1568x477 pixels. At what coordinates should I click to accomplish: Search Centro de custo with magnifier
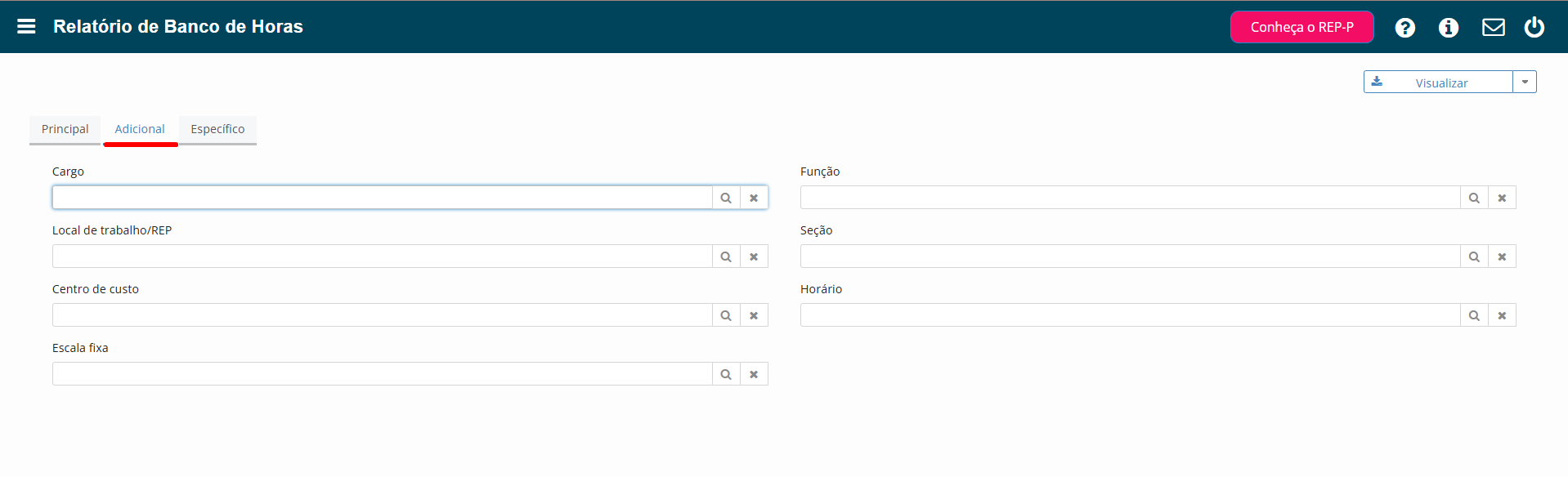[726, 315]
